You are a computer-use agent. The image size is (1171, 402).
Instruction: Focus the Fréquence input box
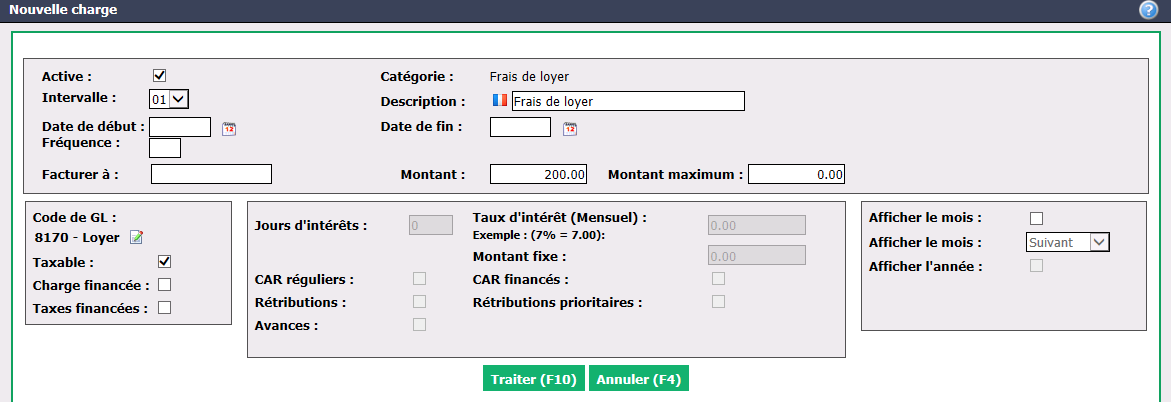click(165, 148)
